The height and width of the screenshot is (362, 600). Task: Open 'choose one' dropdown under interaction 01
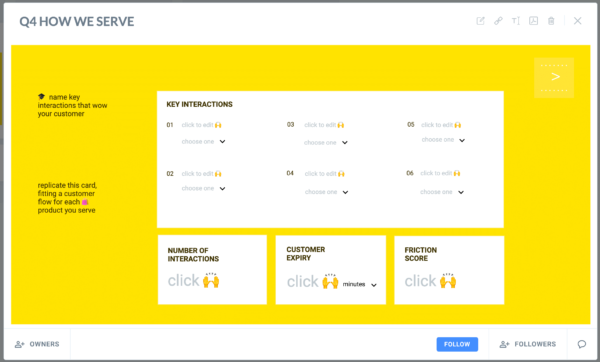204,142
